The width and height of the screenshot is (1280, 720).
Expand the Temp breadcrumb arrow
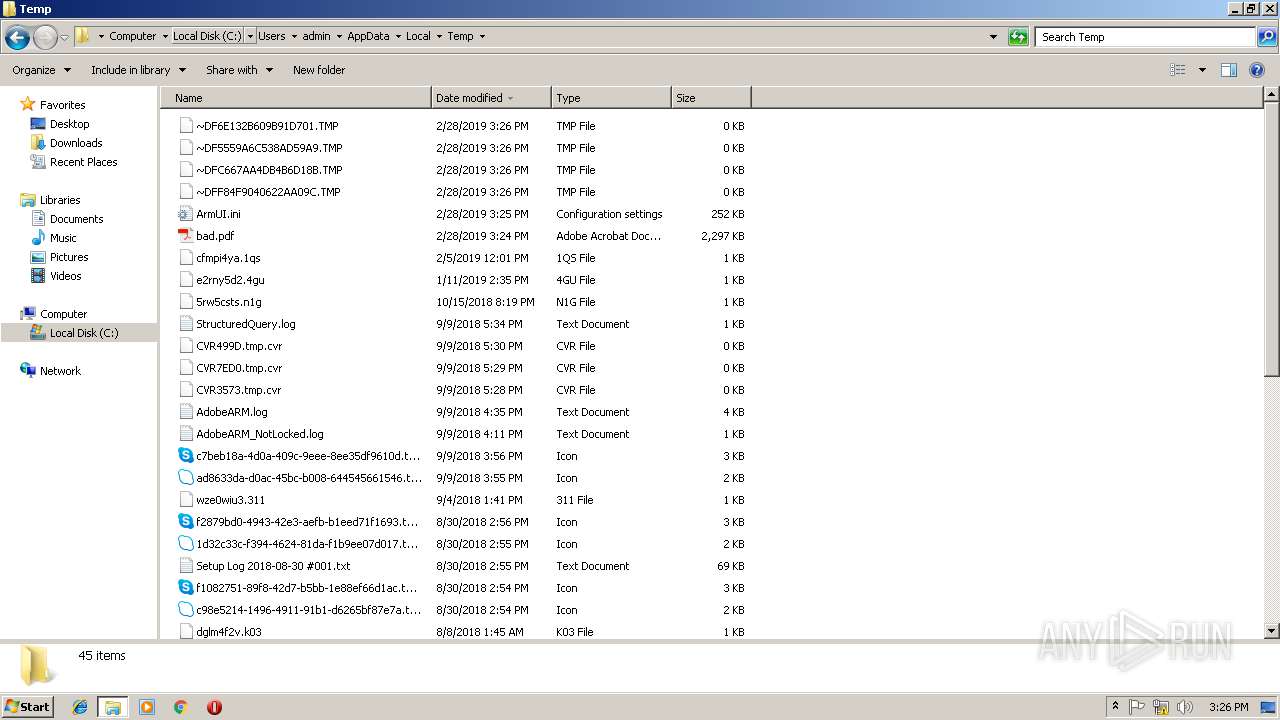pyautogui.click(x=482, y=36)
